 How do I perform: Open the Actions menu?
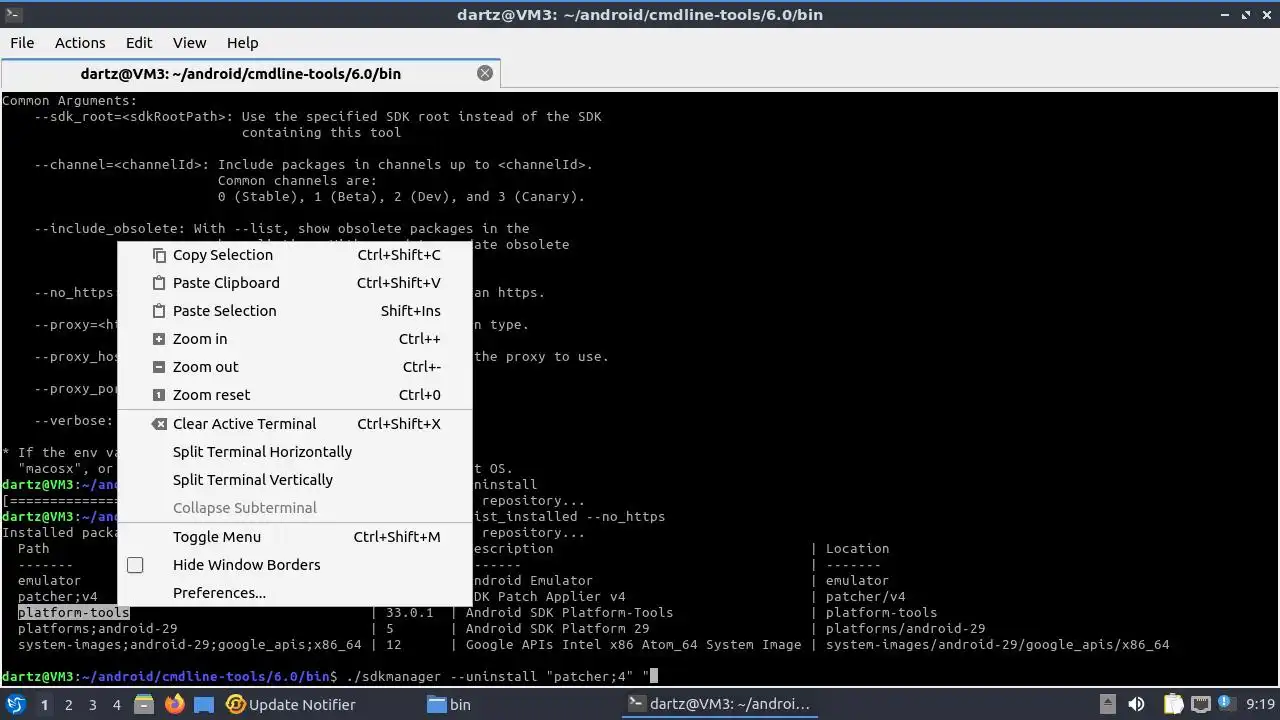(80, 43)
